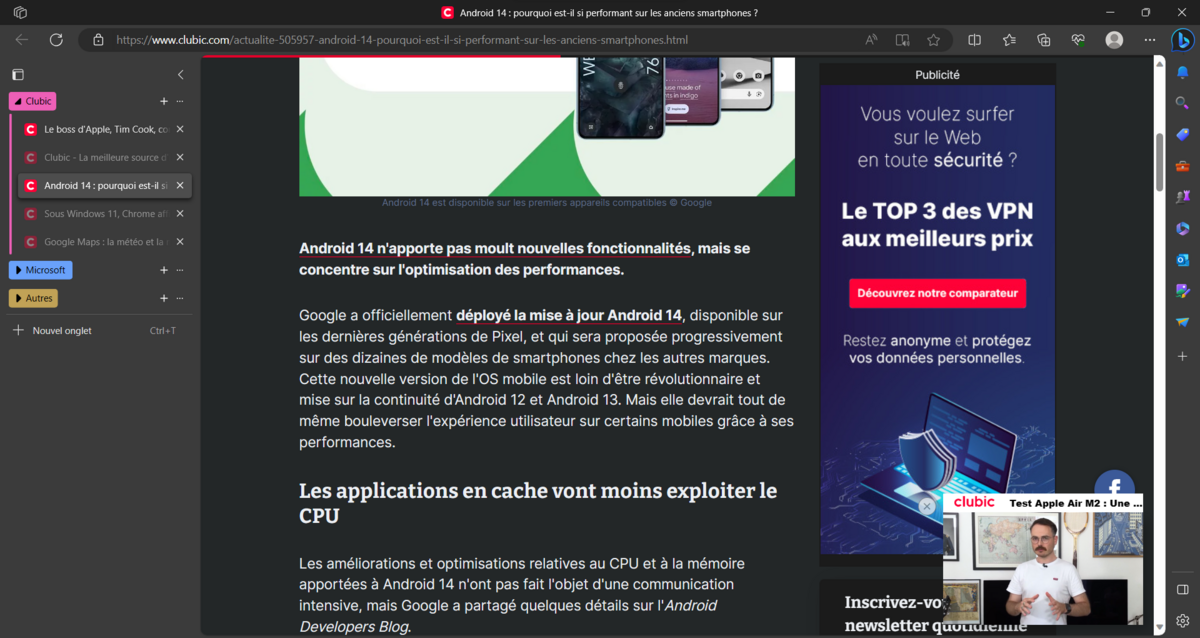Open the Collections icon in the toolbar
This screenshot has width=1200, height=638.
pos(1044,40)
